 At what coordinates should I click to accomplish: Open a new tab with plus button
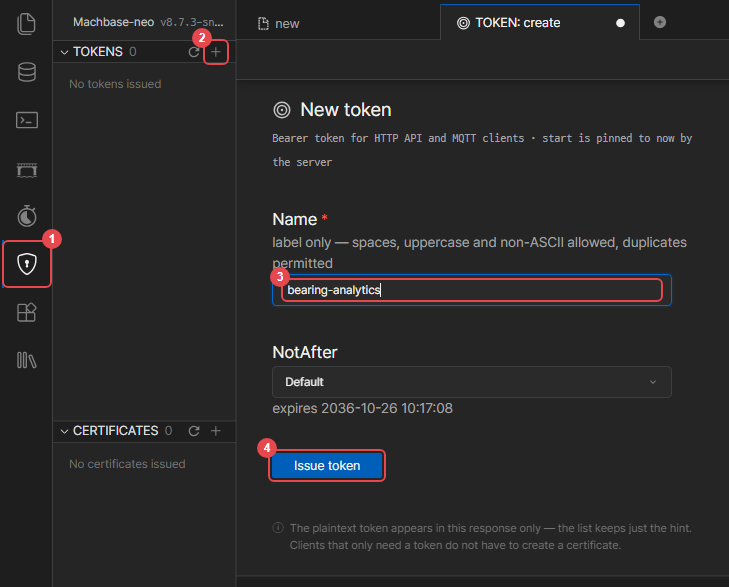(x=660, y=22)
